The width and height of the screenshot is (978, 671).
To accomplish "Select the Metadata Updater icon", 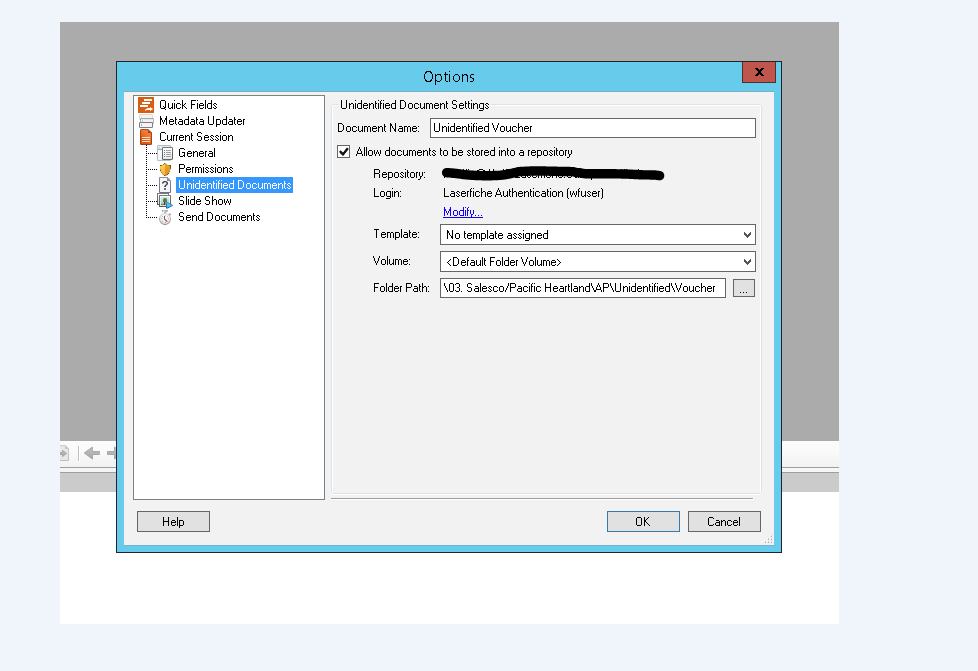I will tap(146, 121).
